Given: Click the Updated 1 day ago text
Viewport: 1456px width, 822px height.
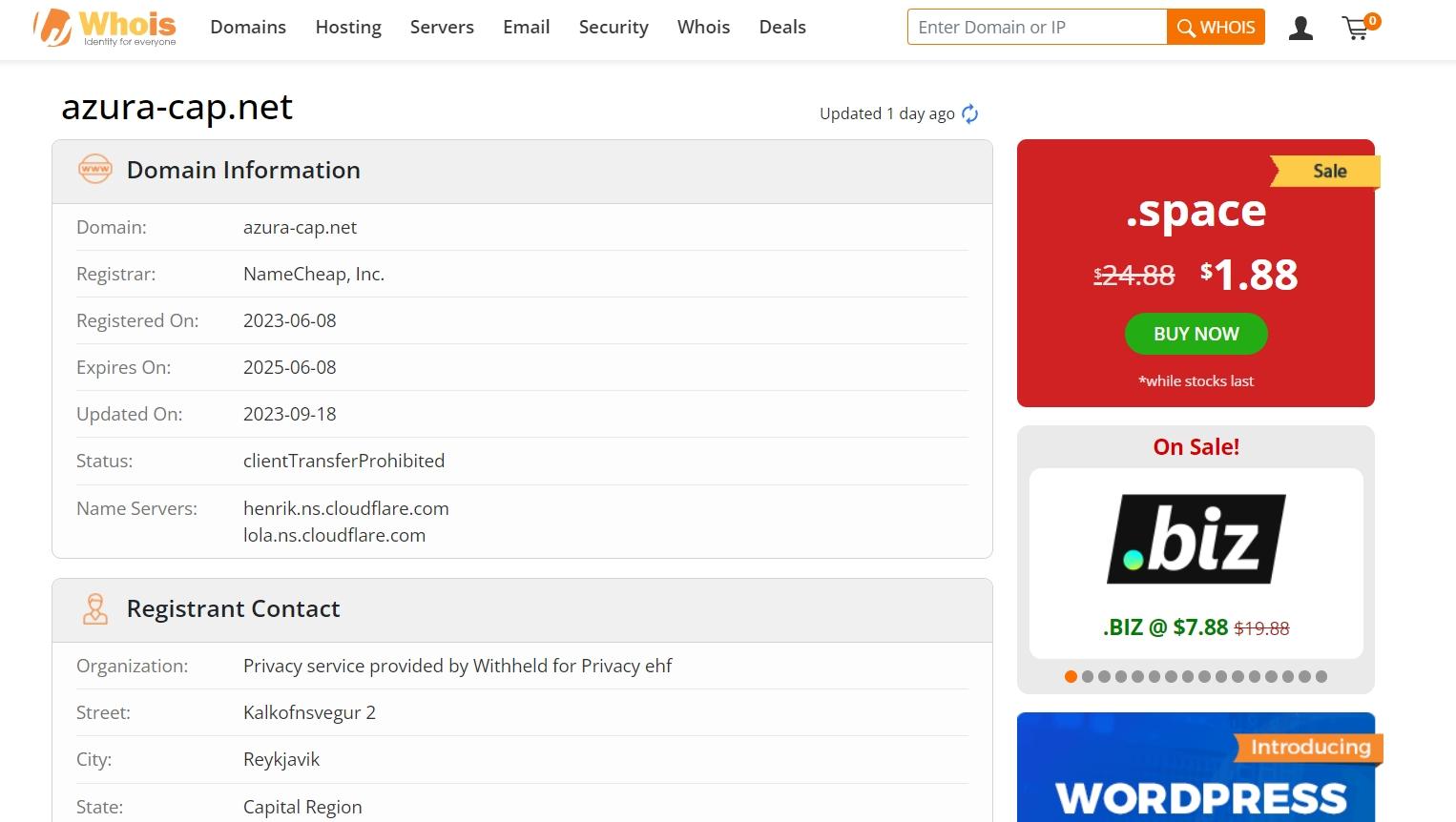Looking at the screenshot, I should pyautogui.click(x=887, y=113).
